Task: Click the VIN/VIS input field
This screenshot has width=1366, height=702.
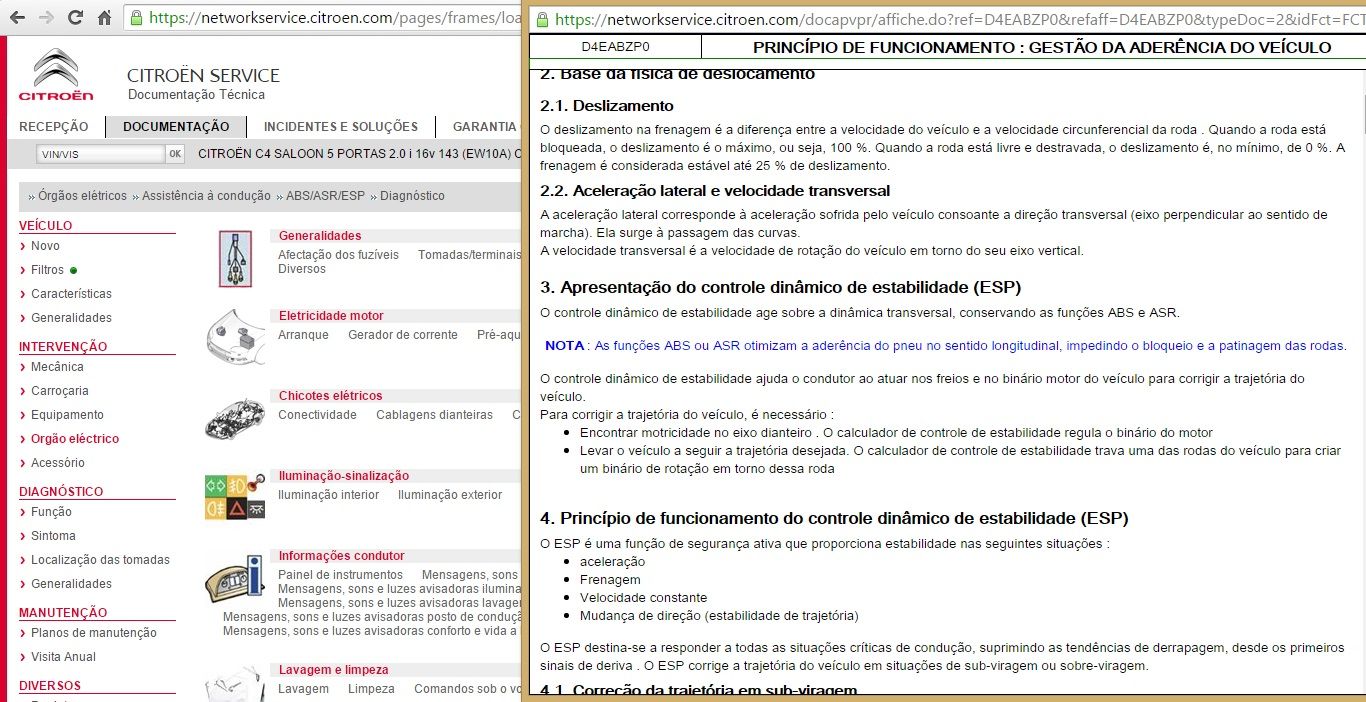Action: click(99, 154)
